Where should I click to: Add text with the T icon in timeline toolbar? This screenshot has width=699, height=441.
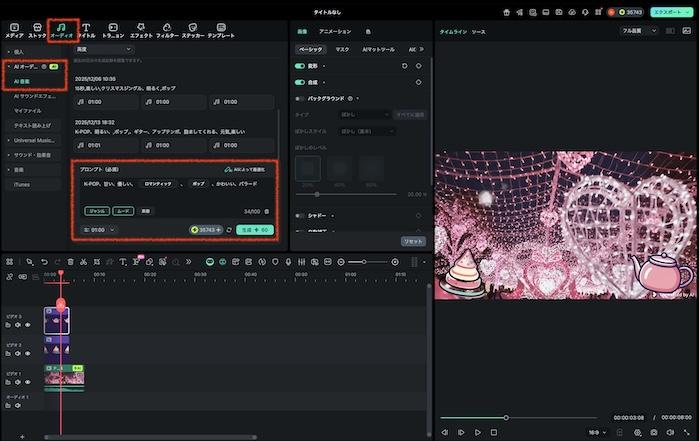click(x=123, y=262)
